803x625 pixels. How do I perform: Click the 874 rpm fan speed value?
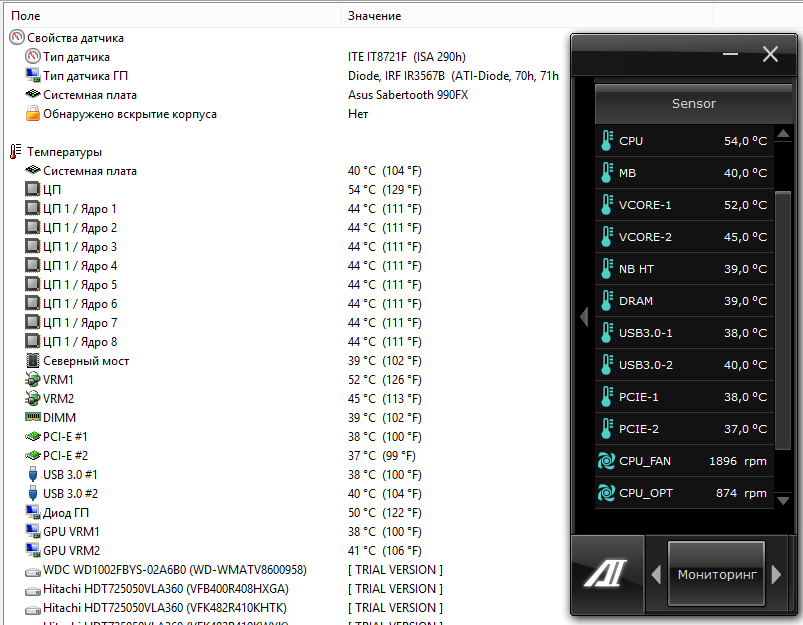741,493
